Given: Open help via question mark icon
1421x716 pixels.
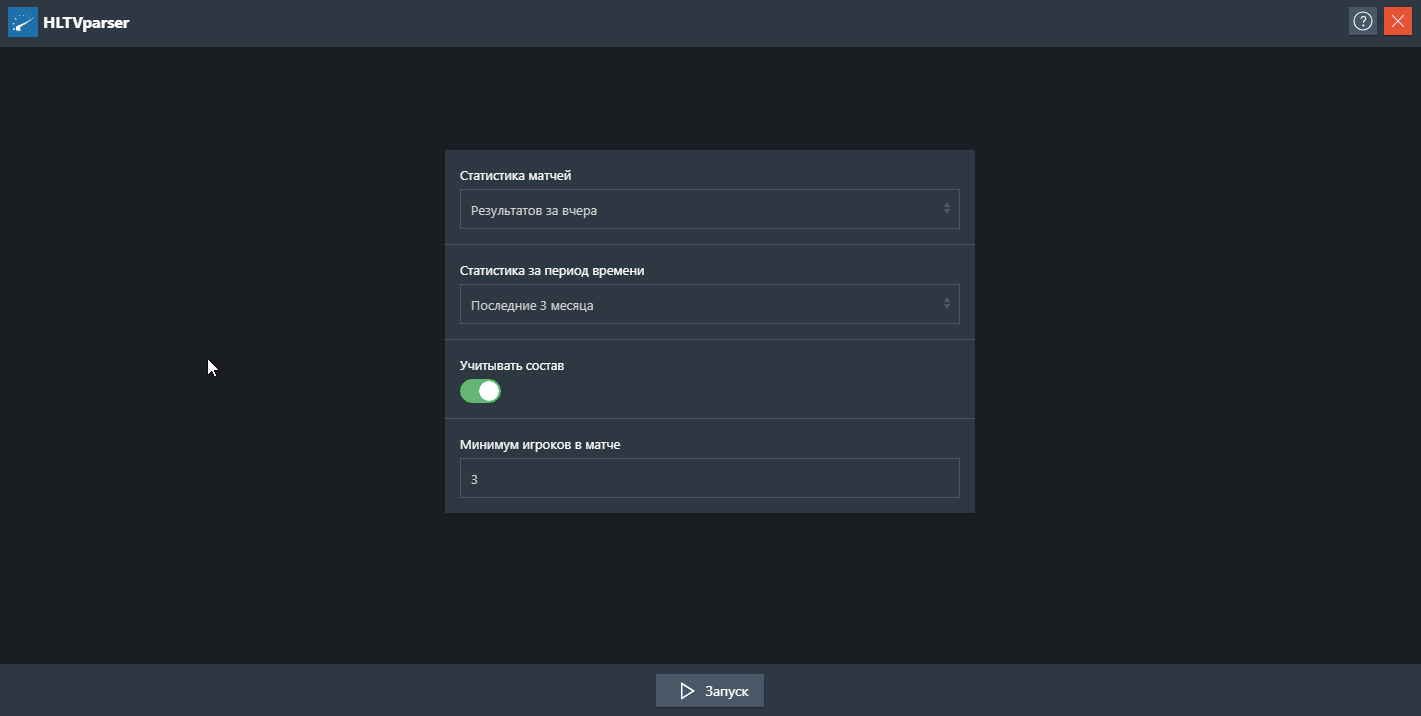Looking at the screenshot, I should pyautogui.click(x=1363, y=21).
